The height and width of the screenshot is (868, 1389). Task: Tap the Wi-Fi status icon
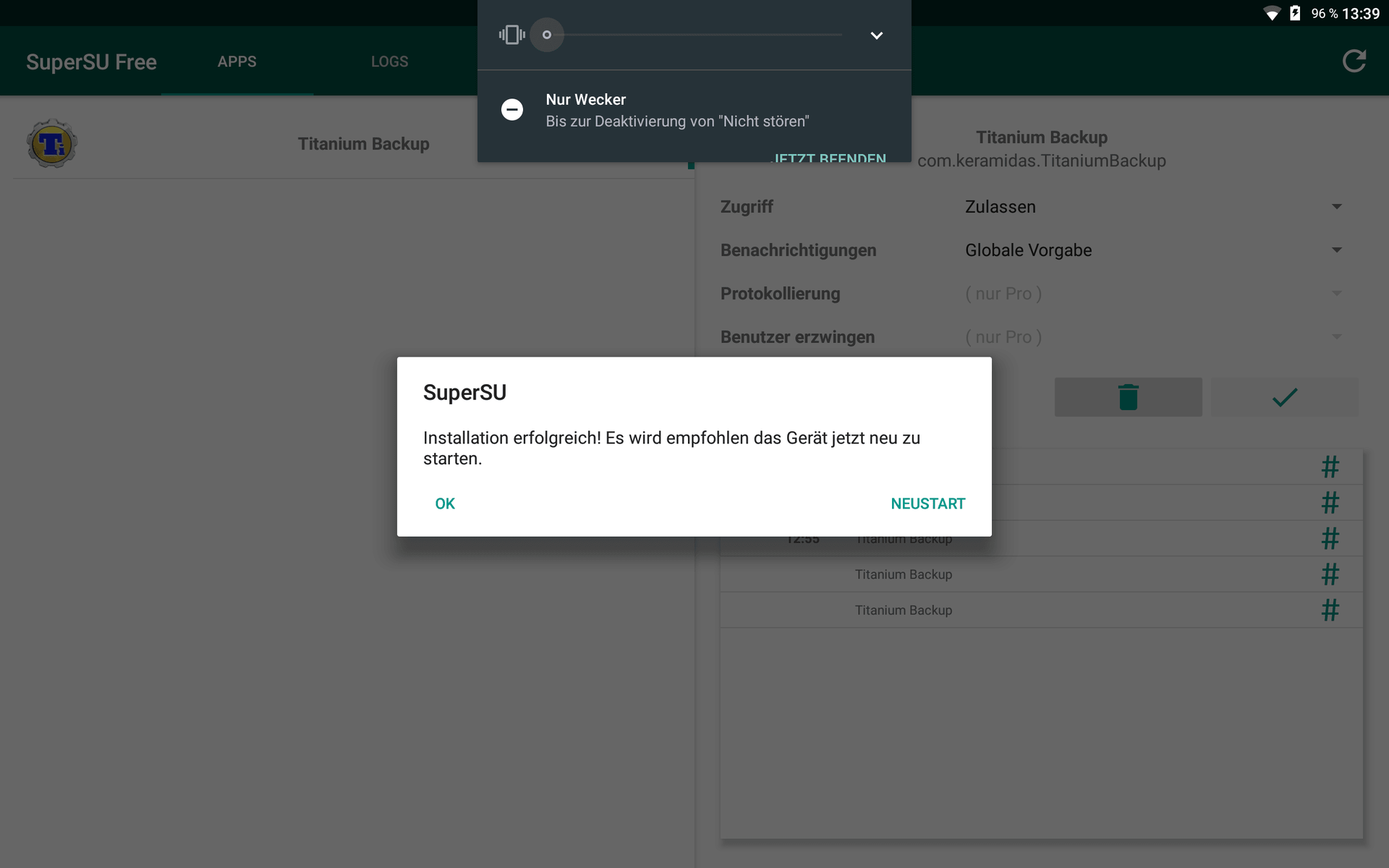click(1271, 14)
